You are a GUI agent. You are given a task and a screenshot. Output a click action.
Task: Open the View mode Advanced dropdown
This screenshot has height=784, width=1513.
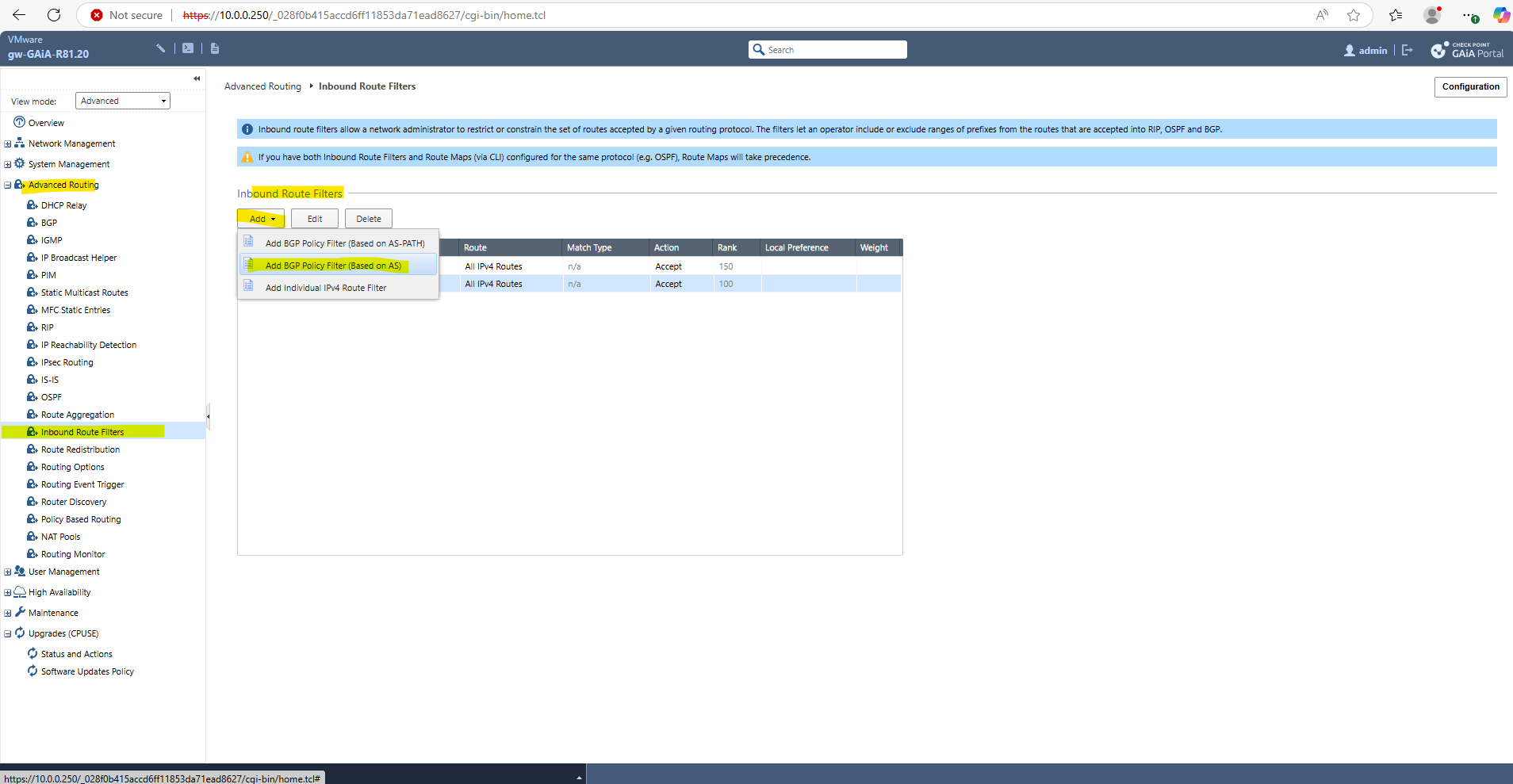[123, 101]
